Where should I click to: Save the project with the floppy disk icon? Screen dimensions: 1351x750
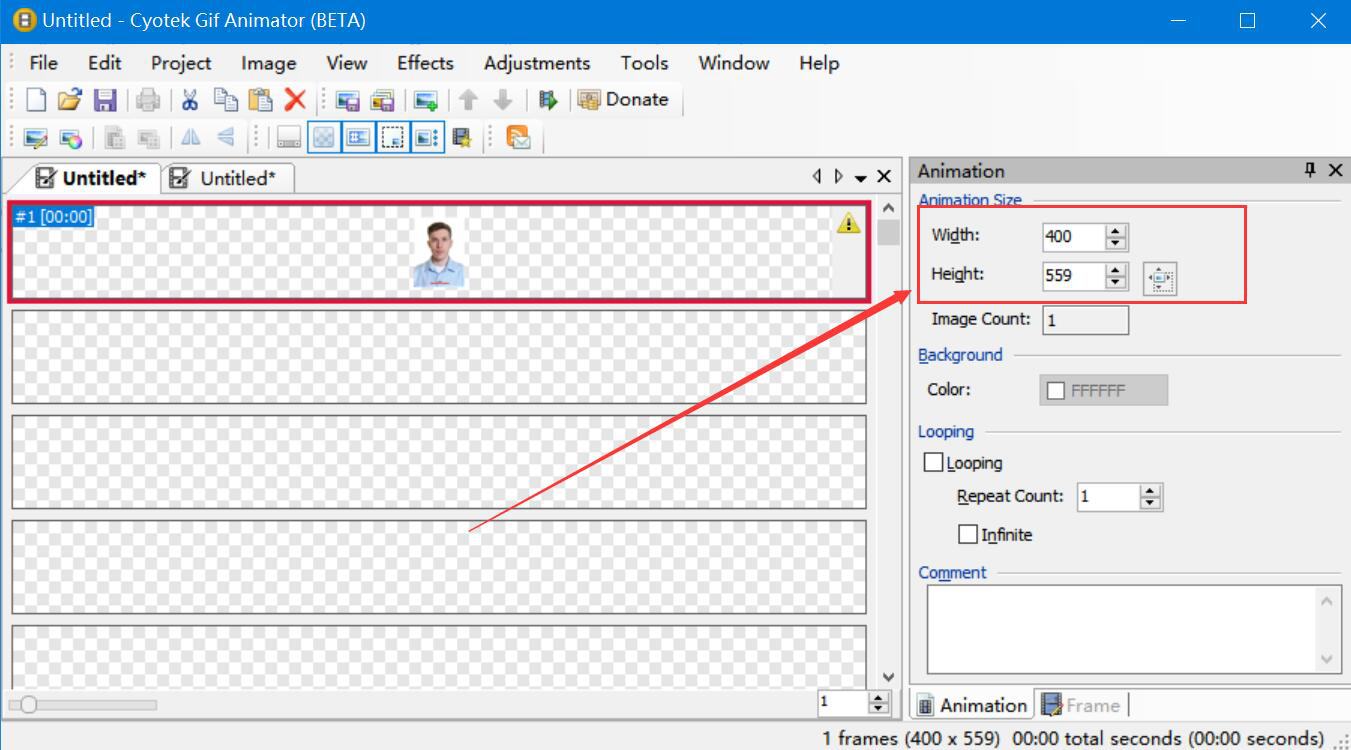pos(105,99)
